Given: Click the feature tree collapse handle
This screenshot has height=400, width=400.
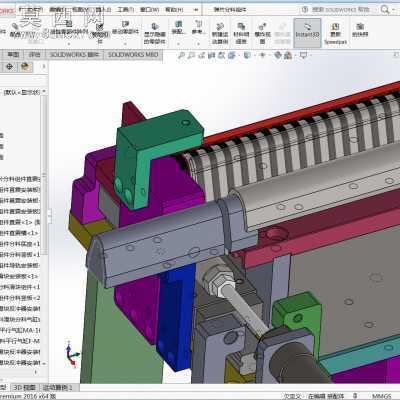Looking at the screenshot, I should coord(50,217).
